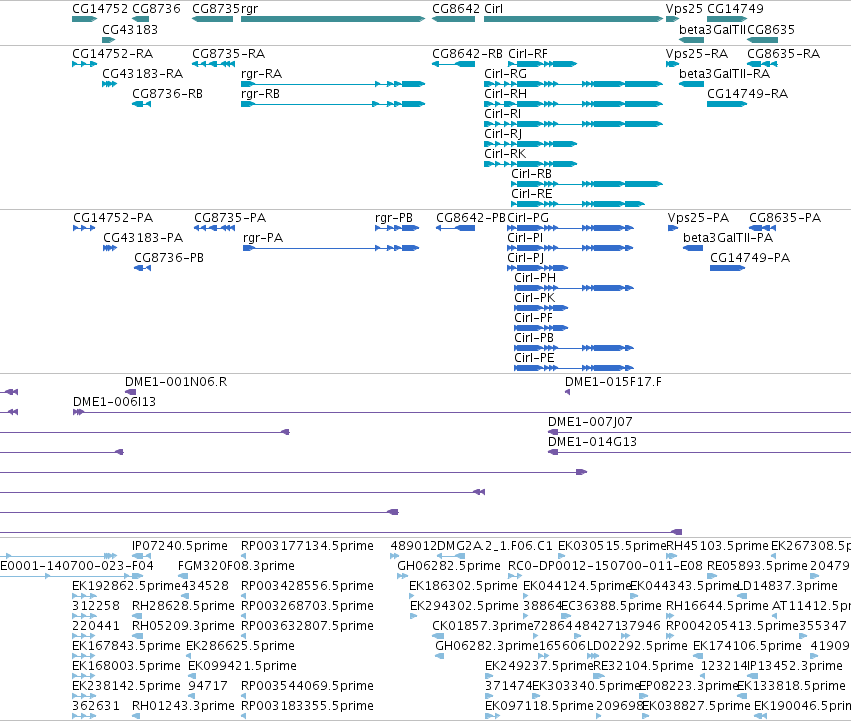The image size is (851, 721).
Task: Click the DME1-001N06.R clone label
Action: [176, 382]
